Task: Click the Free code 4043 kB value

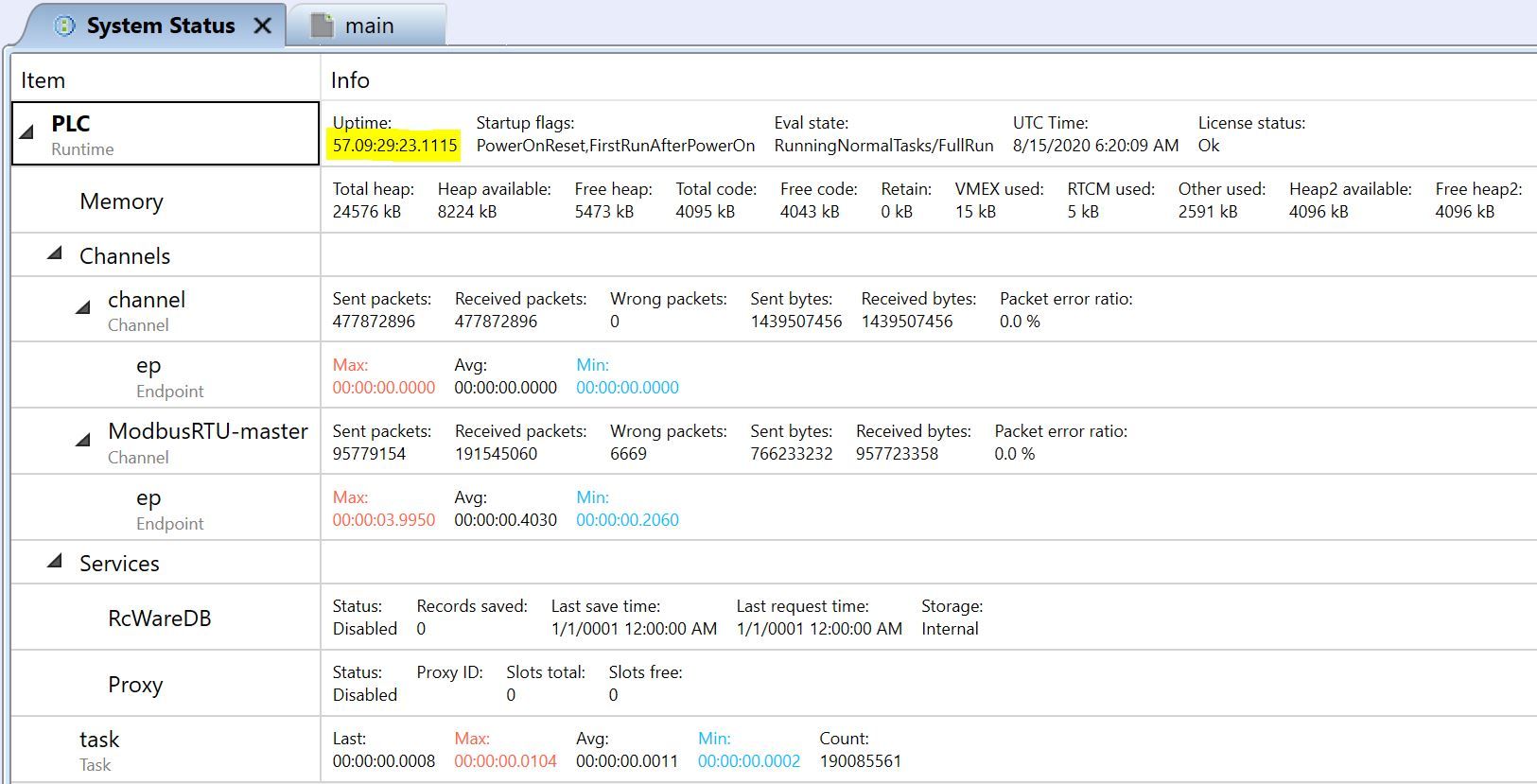Action: 810,211
